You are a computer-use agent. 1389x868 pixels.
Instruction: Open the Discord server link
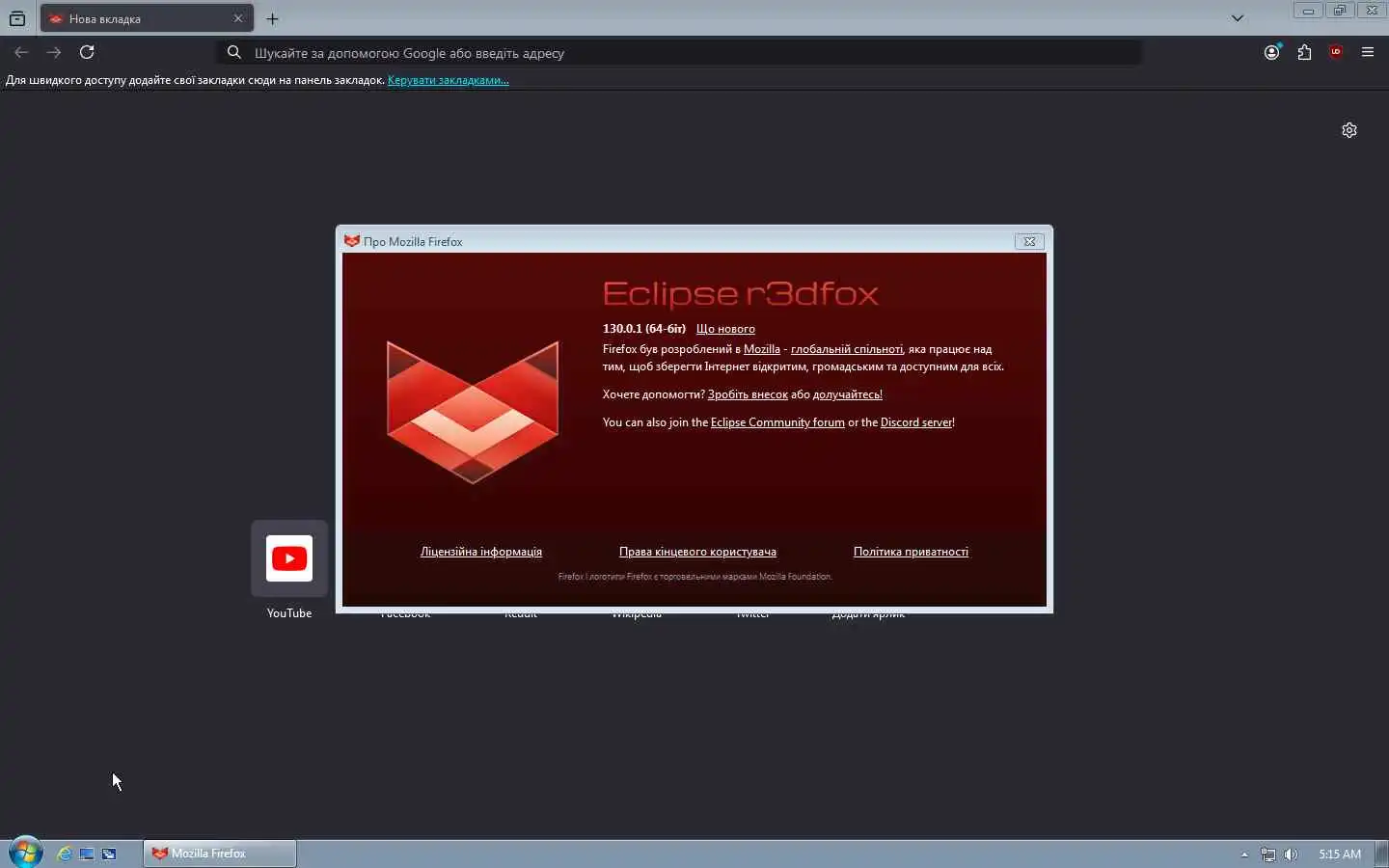pos(916,422)
